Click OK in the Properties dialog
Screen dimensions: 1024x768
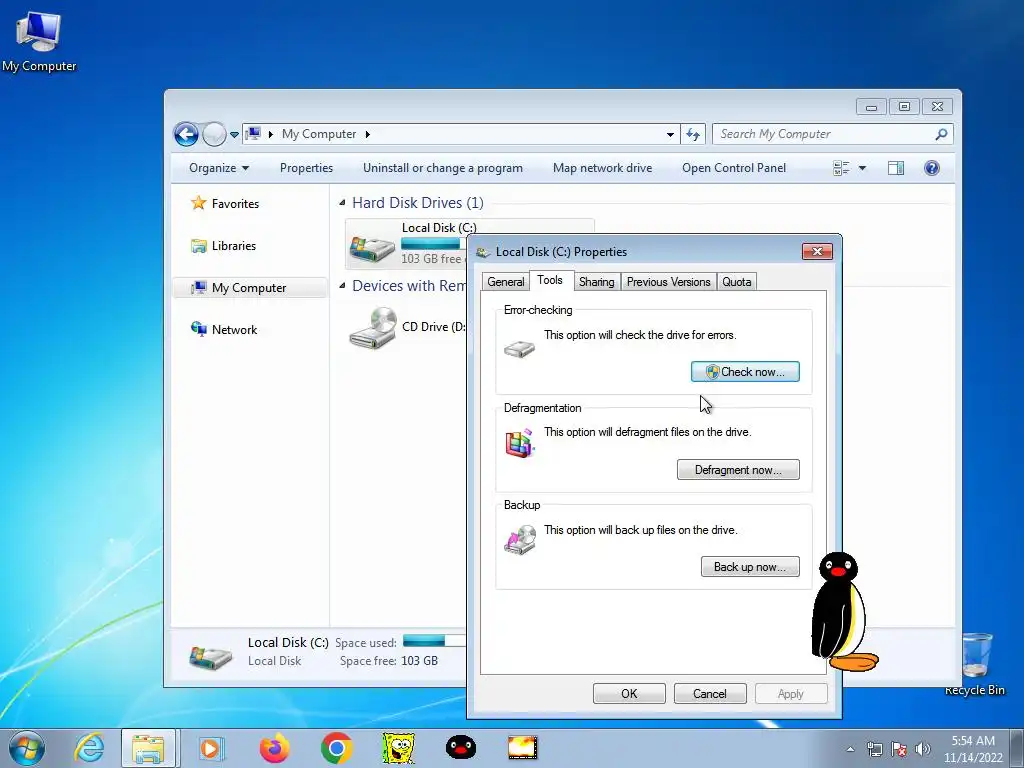pos(629,694)
